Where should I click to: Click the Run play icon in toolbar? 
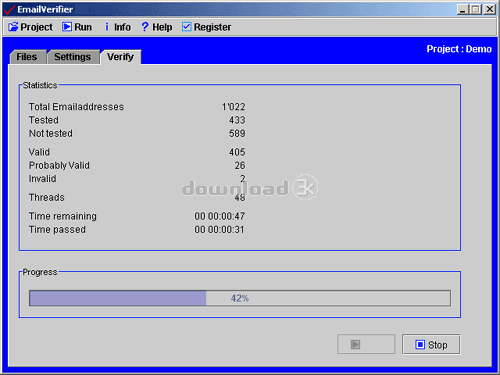67,27
